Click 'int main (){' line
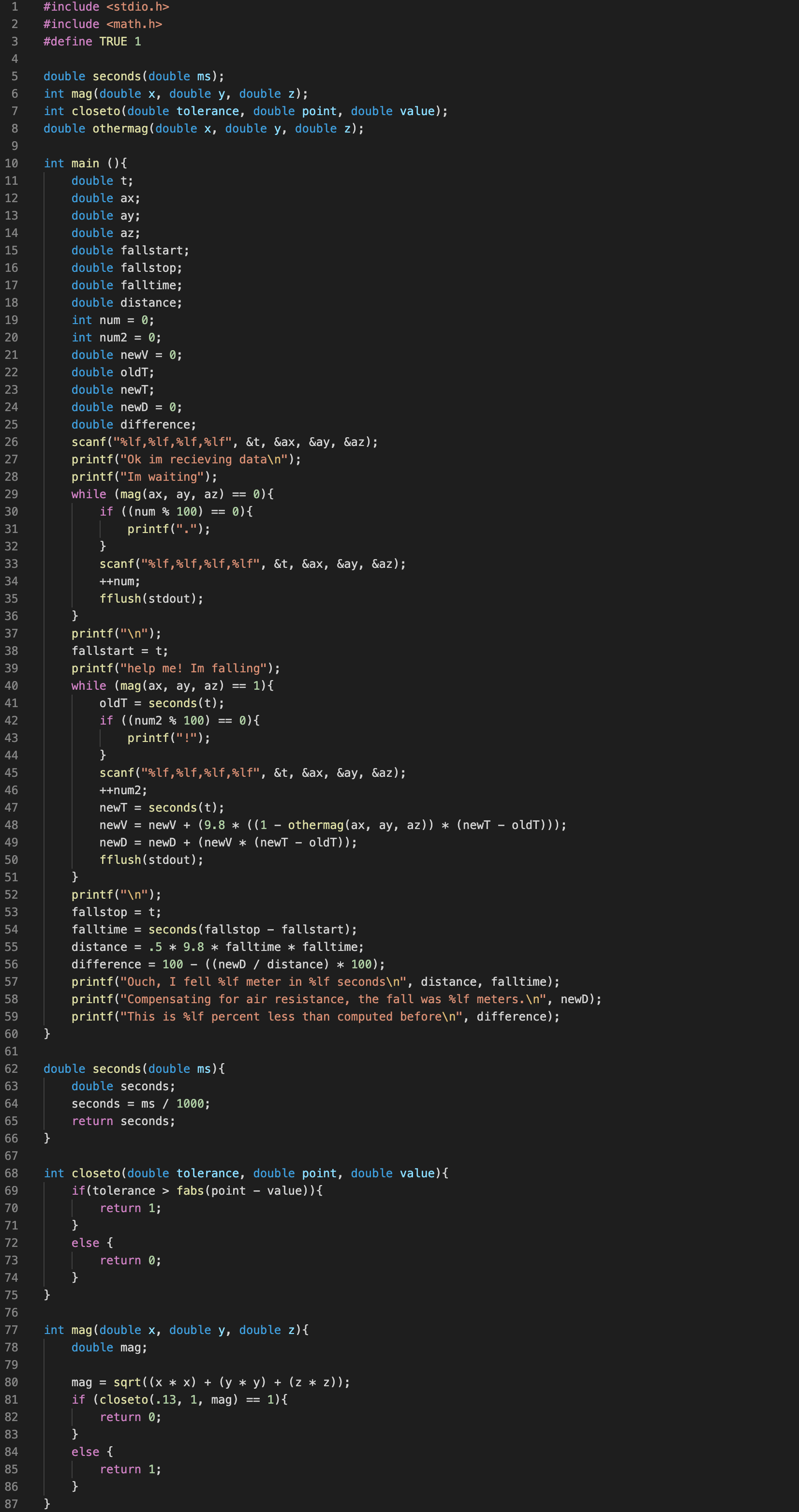 point(85,163)
